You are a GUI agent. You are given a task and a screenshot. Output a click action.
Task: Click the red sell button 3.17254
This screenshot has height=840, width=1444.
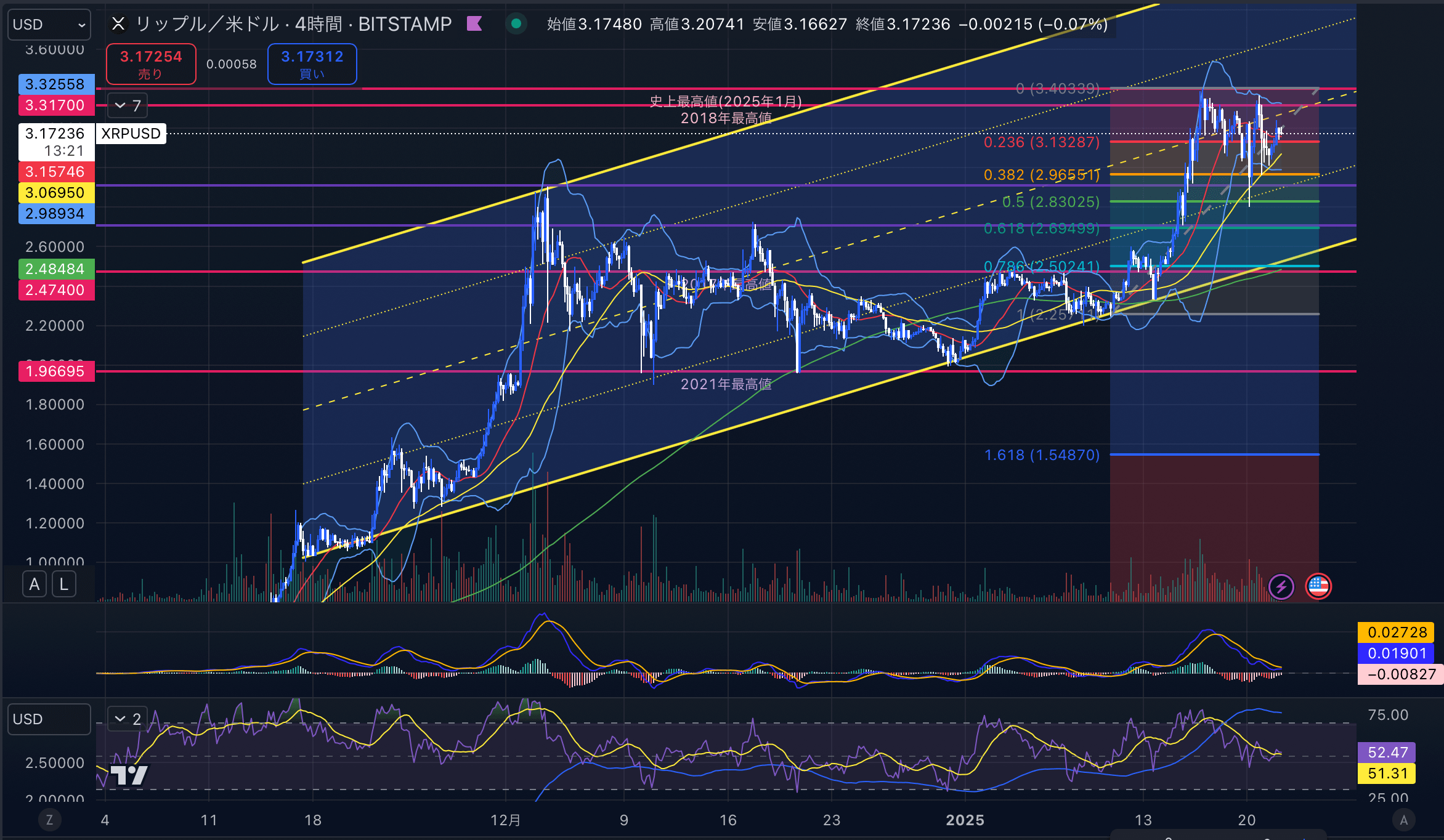point(151,64)
